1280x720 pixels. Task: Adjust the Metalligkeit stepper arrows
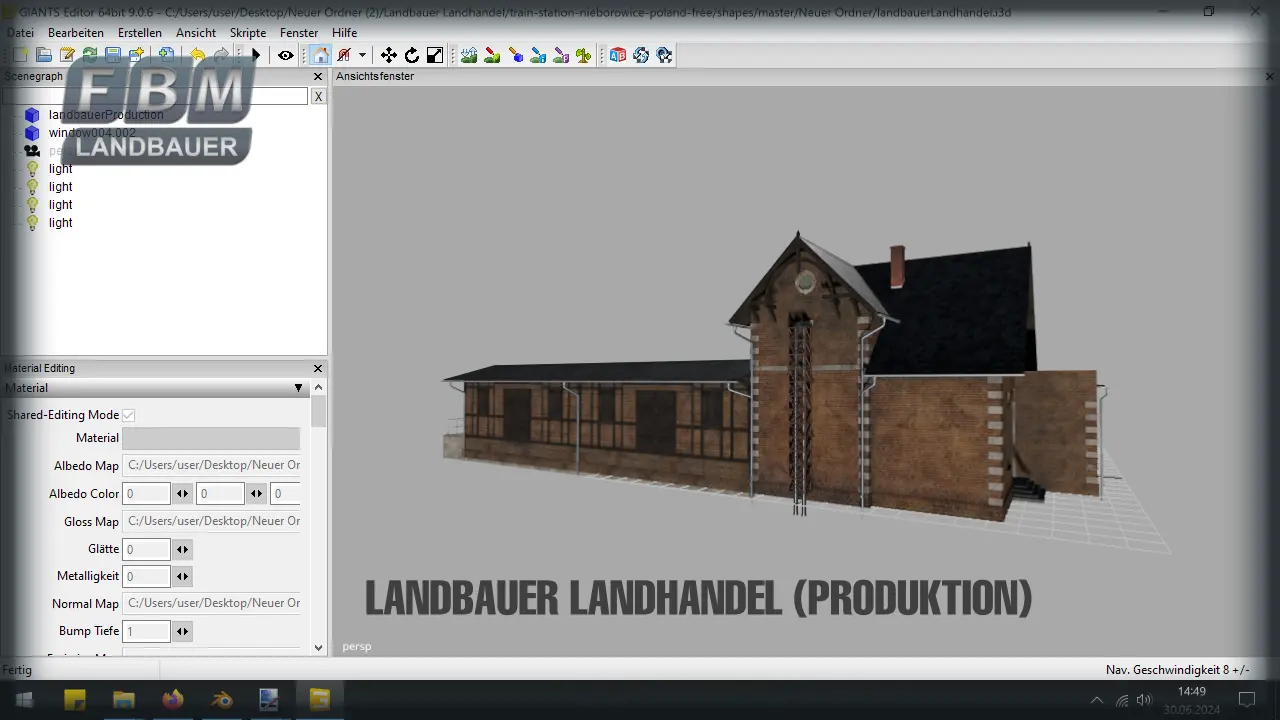pyautogui.click(x=182, y=576)
